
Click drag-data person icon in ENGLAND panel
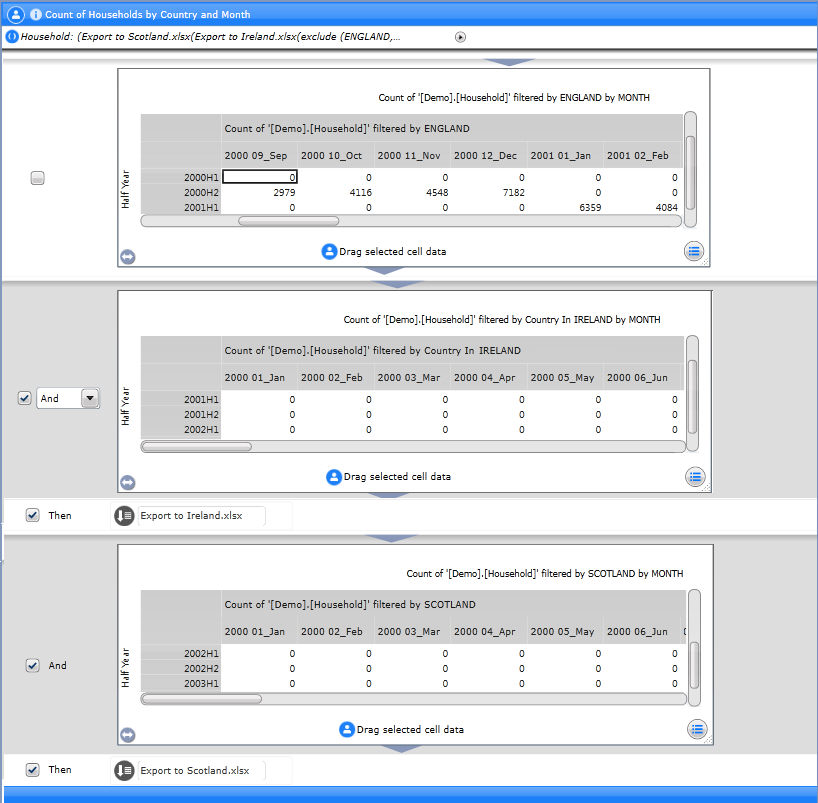pyautogui.click(x=329, y=251)
